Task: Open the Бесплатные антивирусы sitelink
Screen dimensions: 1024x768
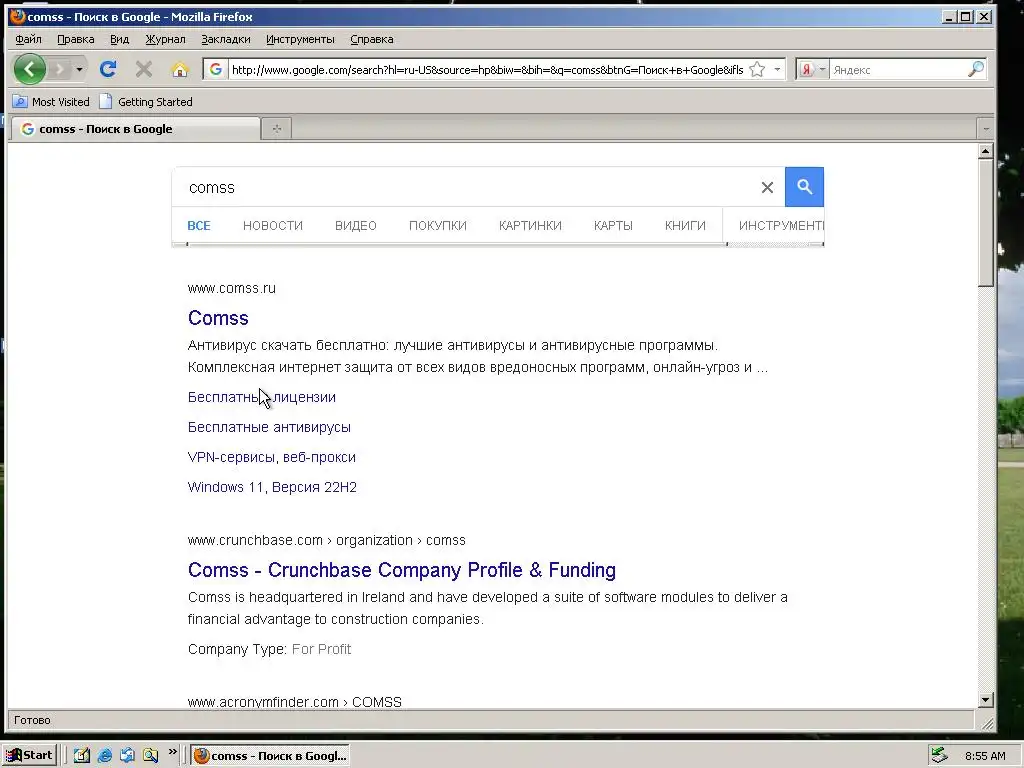Action: coord(269,427)
